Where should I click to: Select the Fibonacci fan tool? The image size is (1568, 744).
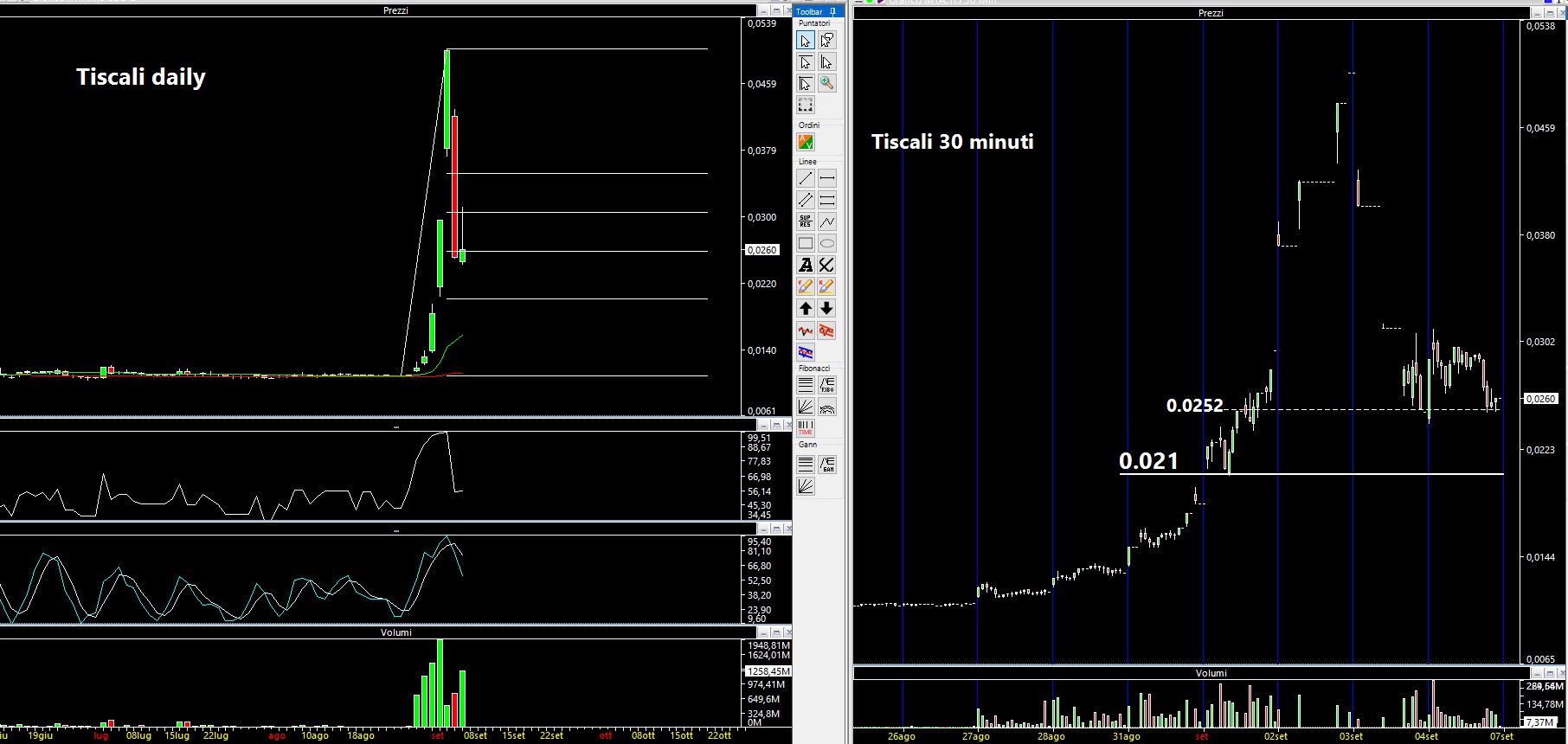tap(806, 407)
